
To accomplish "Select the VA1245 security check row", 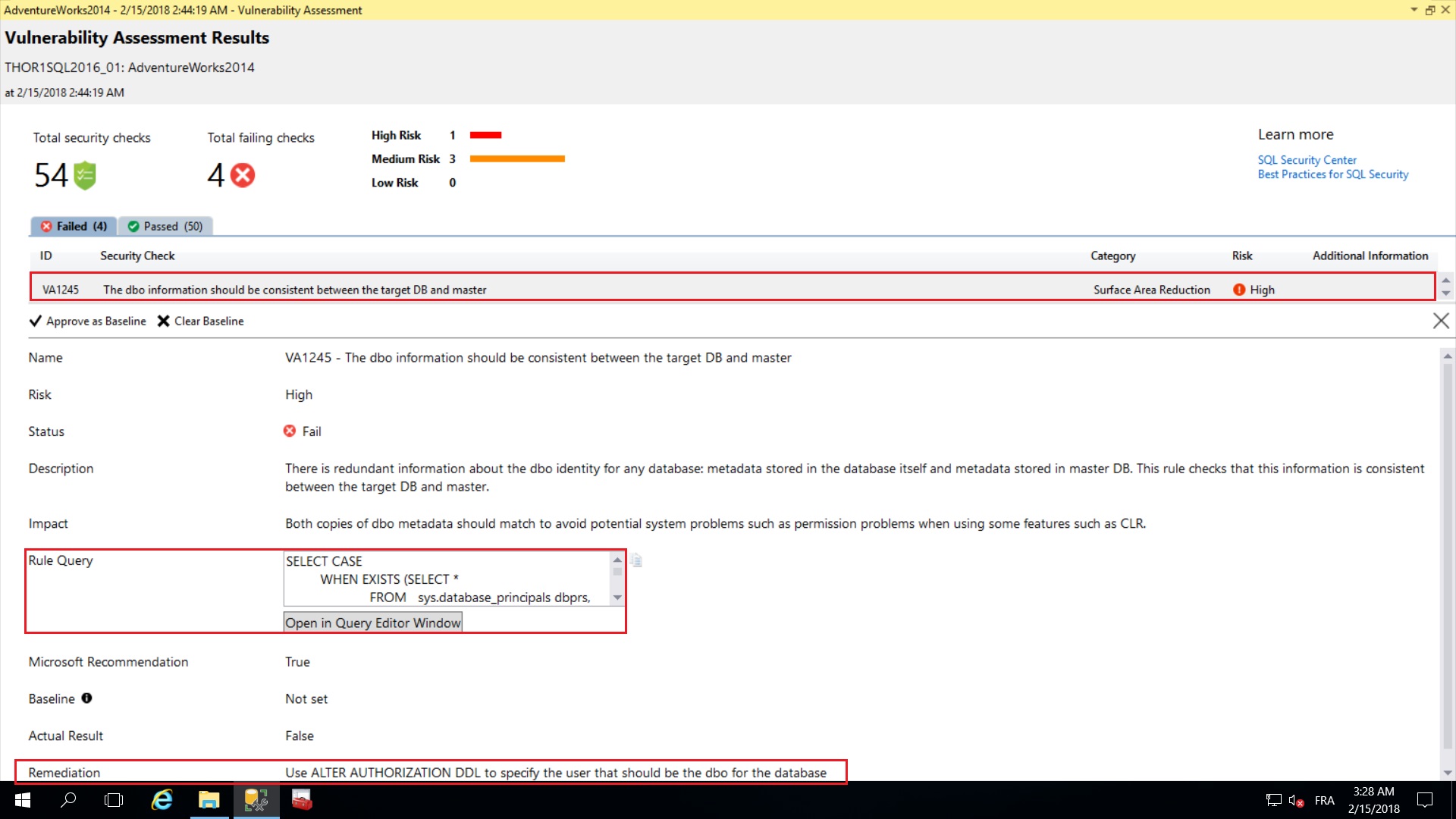I will (x=733, y=289).
